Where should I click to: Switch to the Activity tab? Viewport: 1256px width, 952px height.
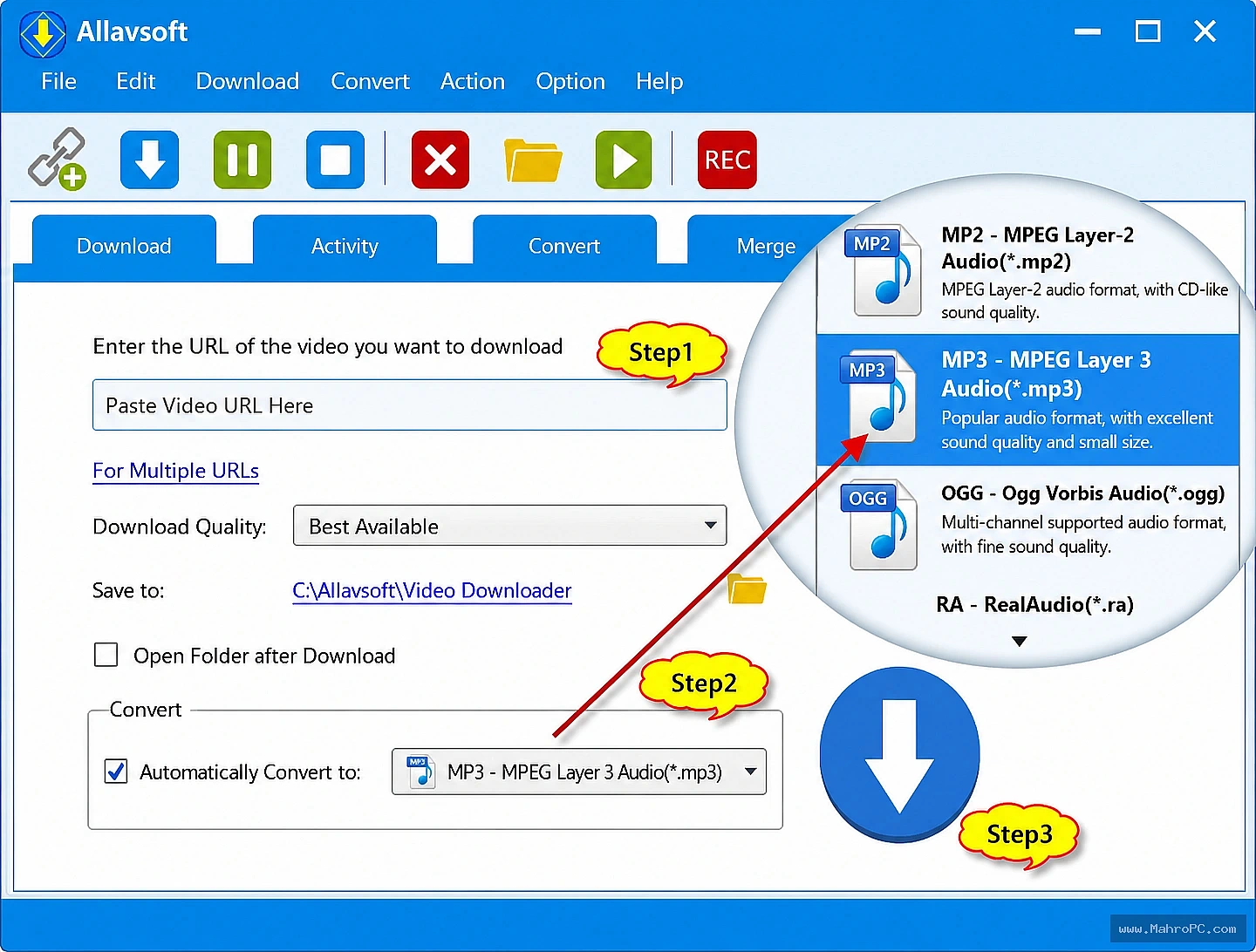coord(345,246)
